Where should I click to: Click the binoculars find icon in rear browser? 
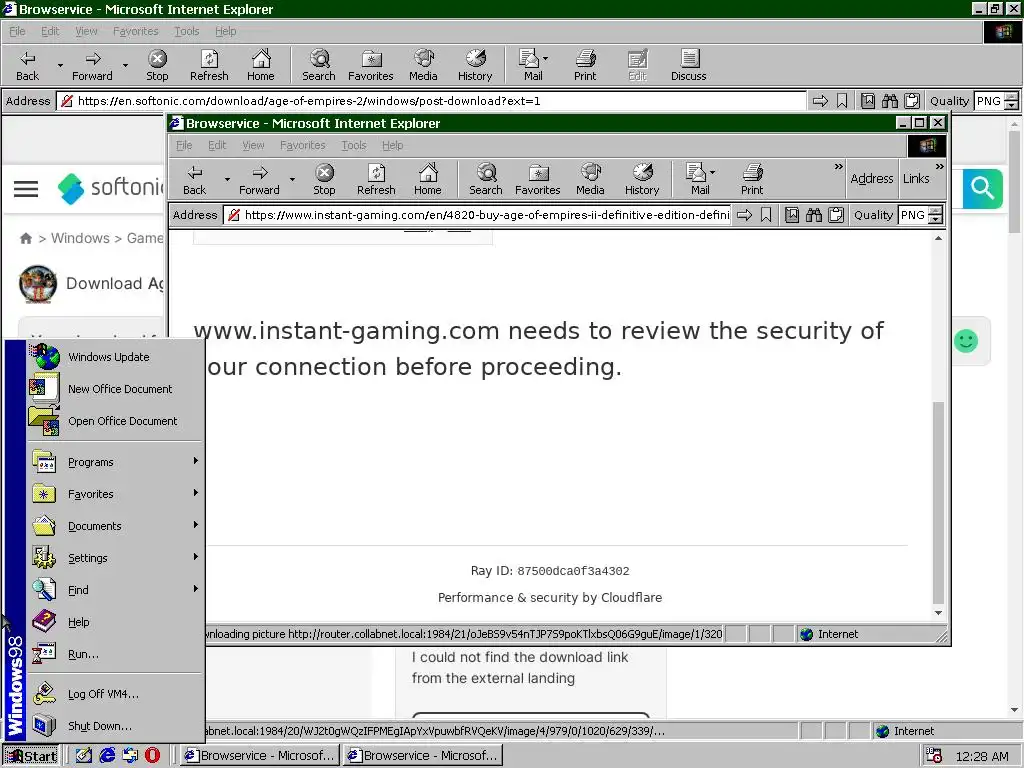pyautogui.click(x=889, y=101)
